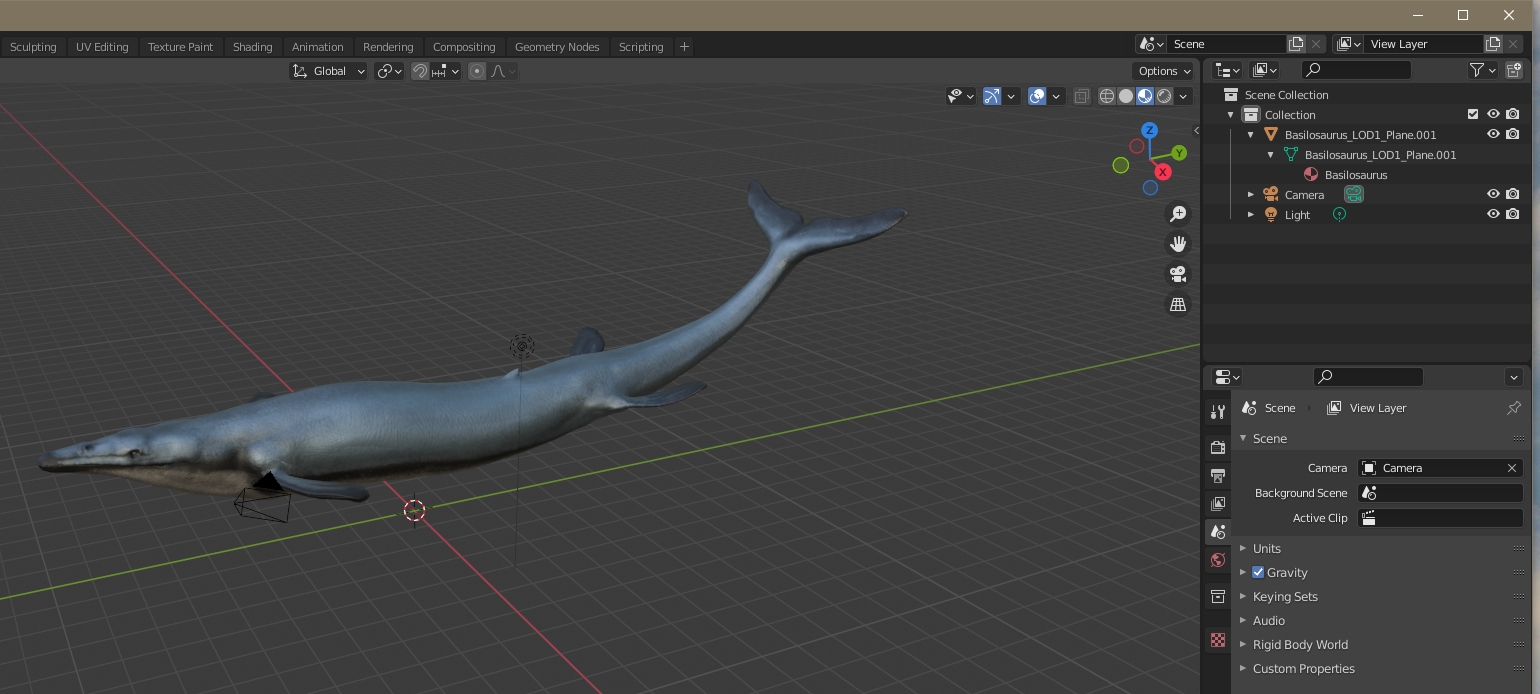
Task: Open the Render properties tab icon
Action: pyautogui.click(x=1217, y=448)
